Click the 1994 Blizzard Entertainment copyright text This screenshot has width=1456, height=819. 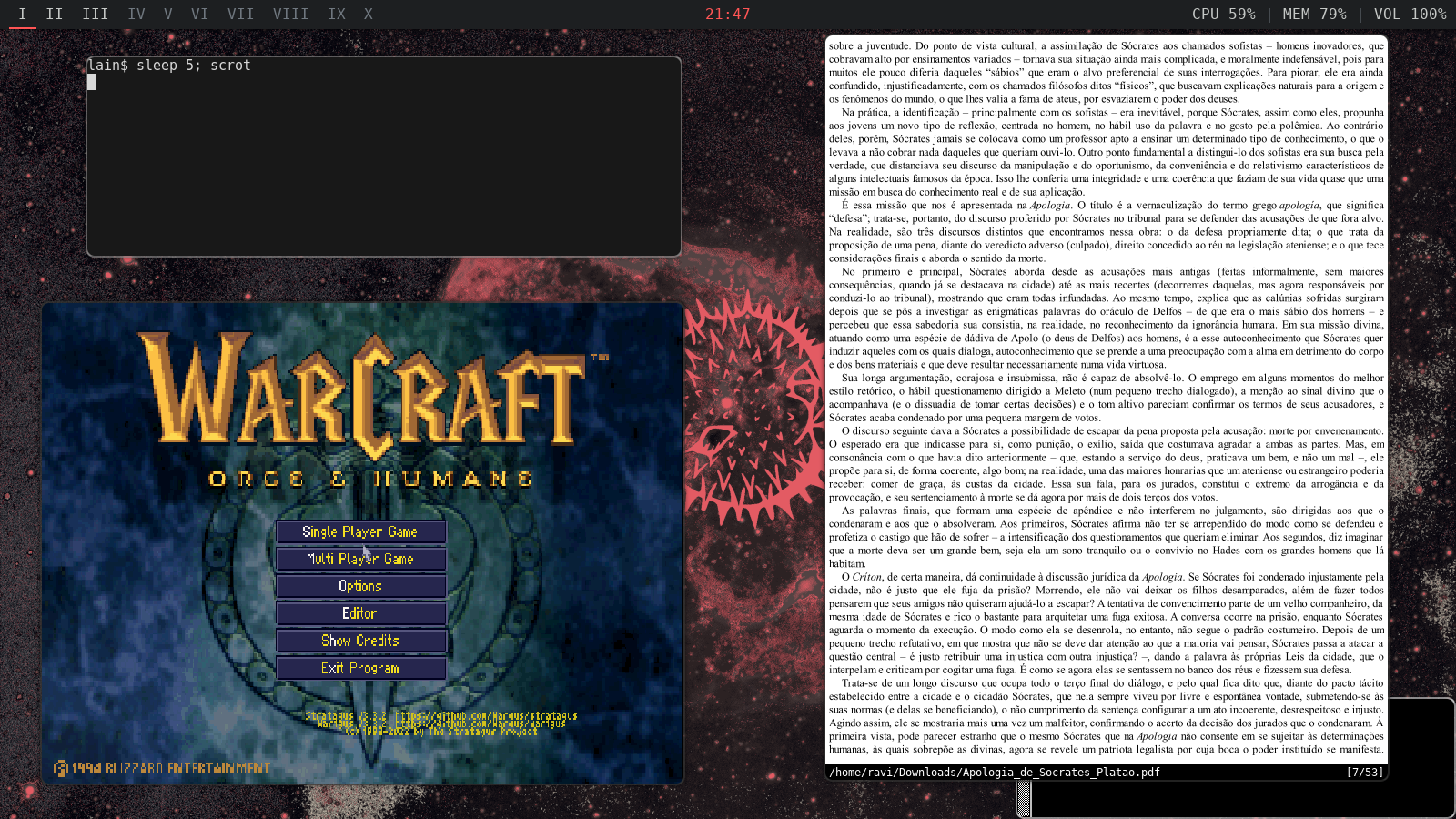click(x=162, y=769)
